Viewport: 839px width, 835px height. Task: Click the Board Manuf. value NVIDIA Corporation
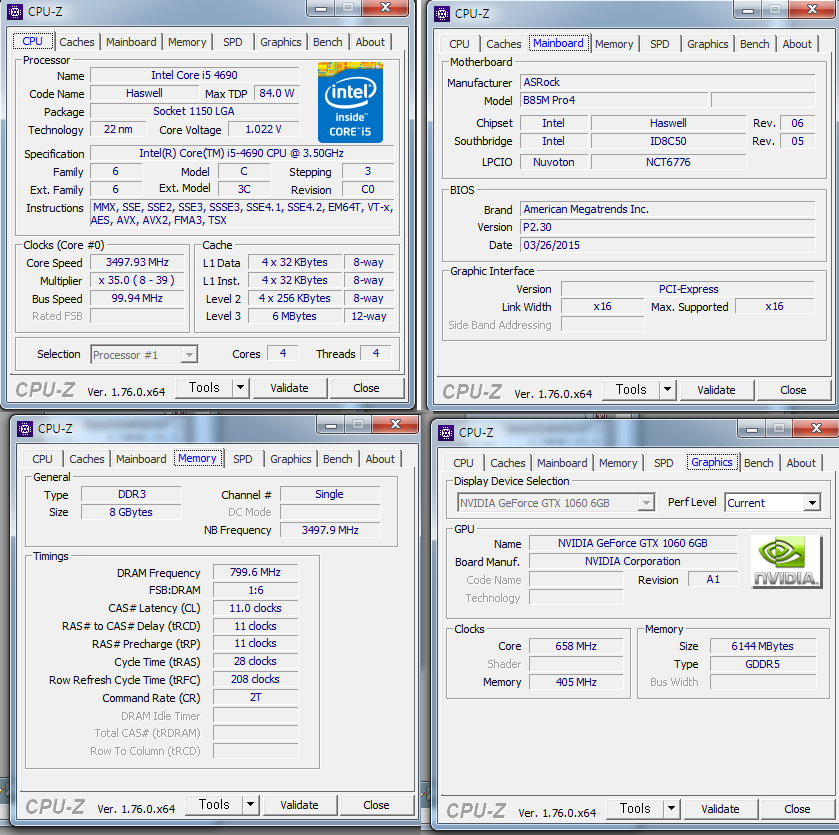point(633,561)
